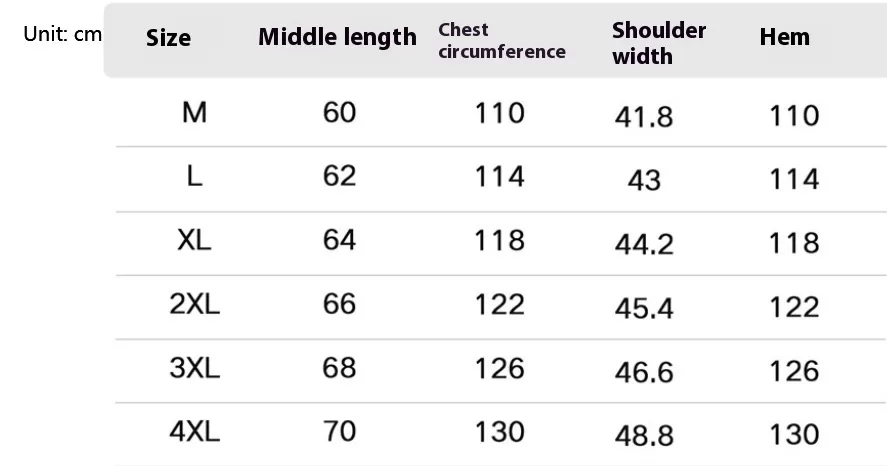Click the shoulder width cell reading 43
887x466 pixels.
click(x=644, y=180)
